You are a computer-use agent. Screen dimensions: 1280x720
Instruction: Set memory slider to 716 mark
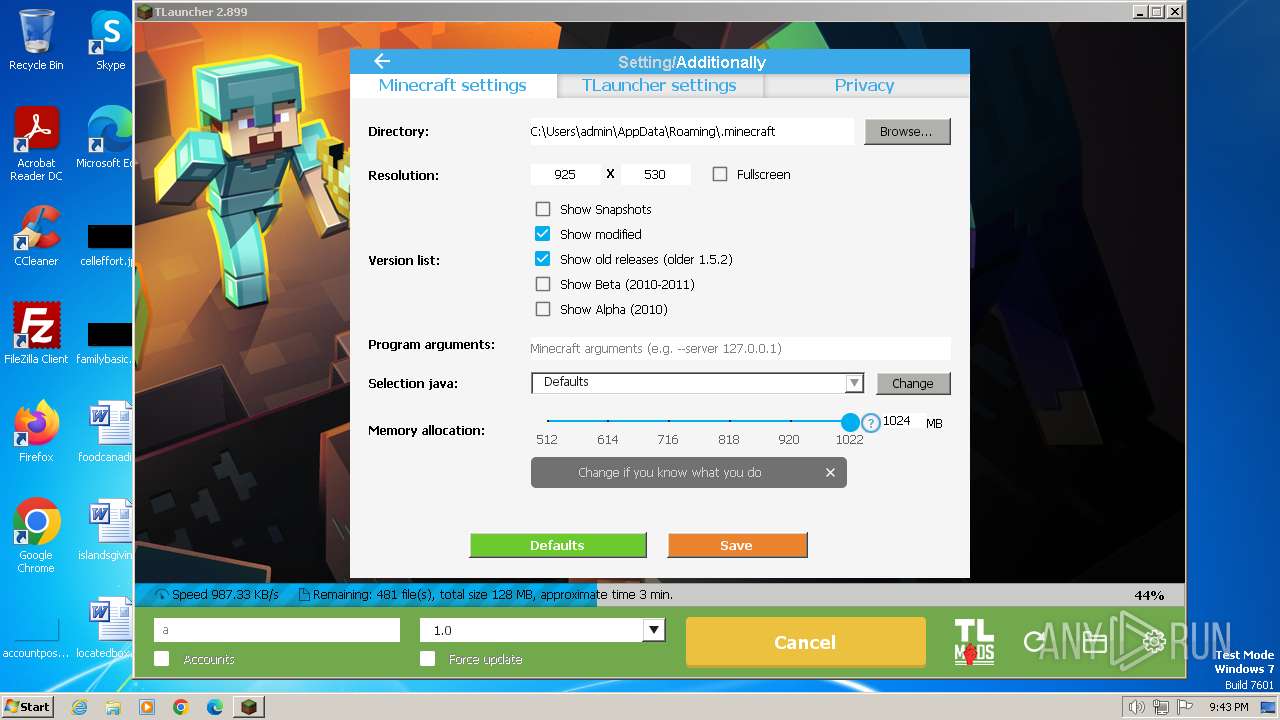tap(668, 422)
